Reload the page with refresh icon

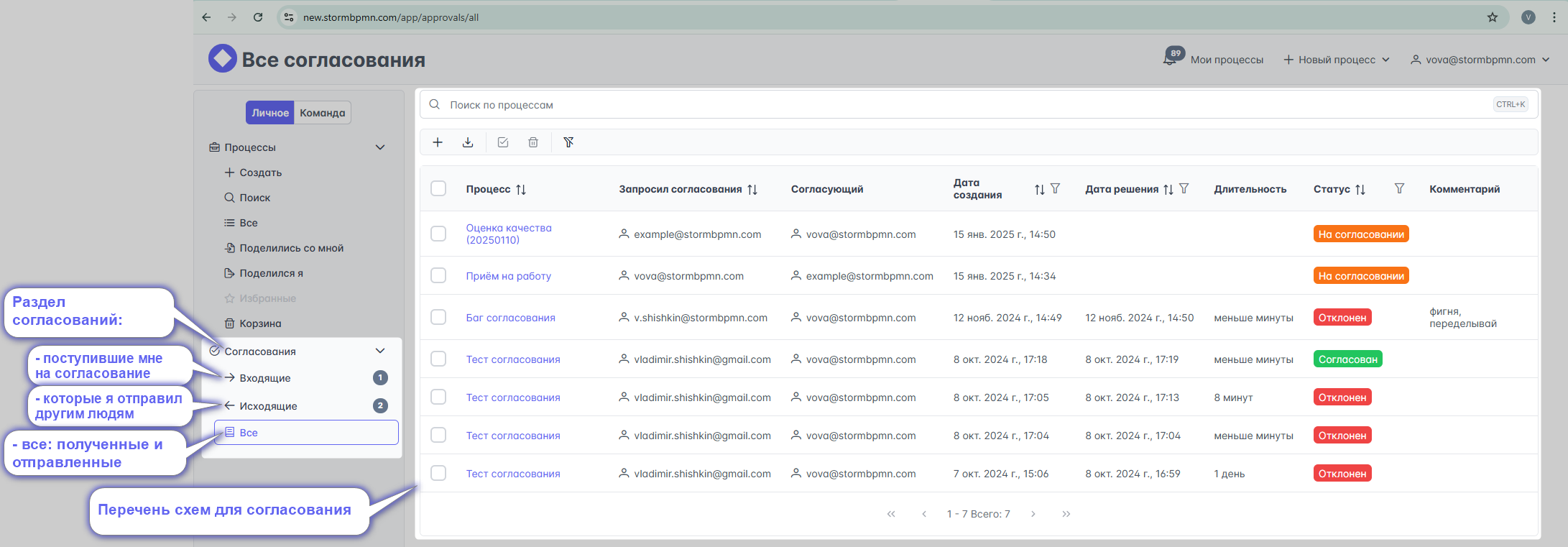258,17
